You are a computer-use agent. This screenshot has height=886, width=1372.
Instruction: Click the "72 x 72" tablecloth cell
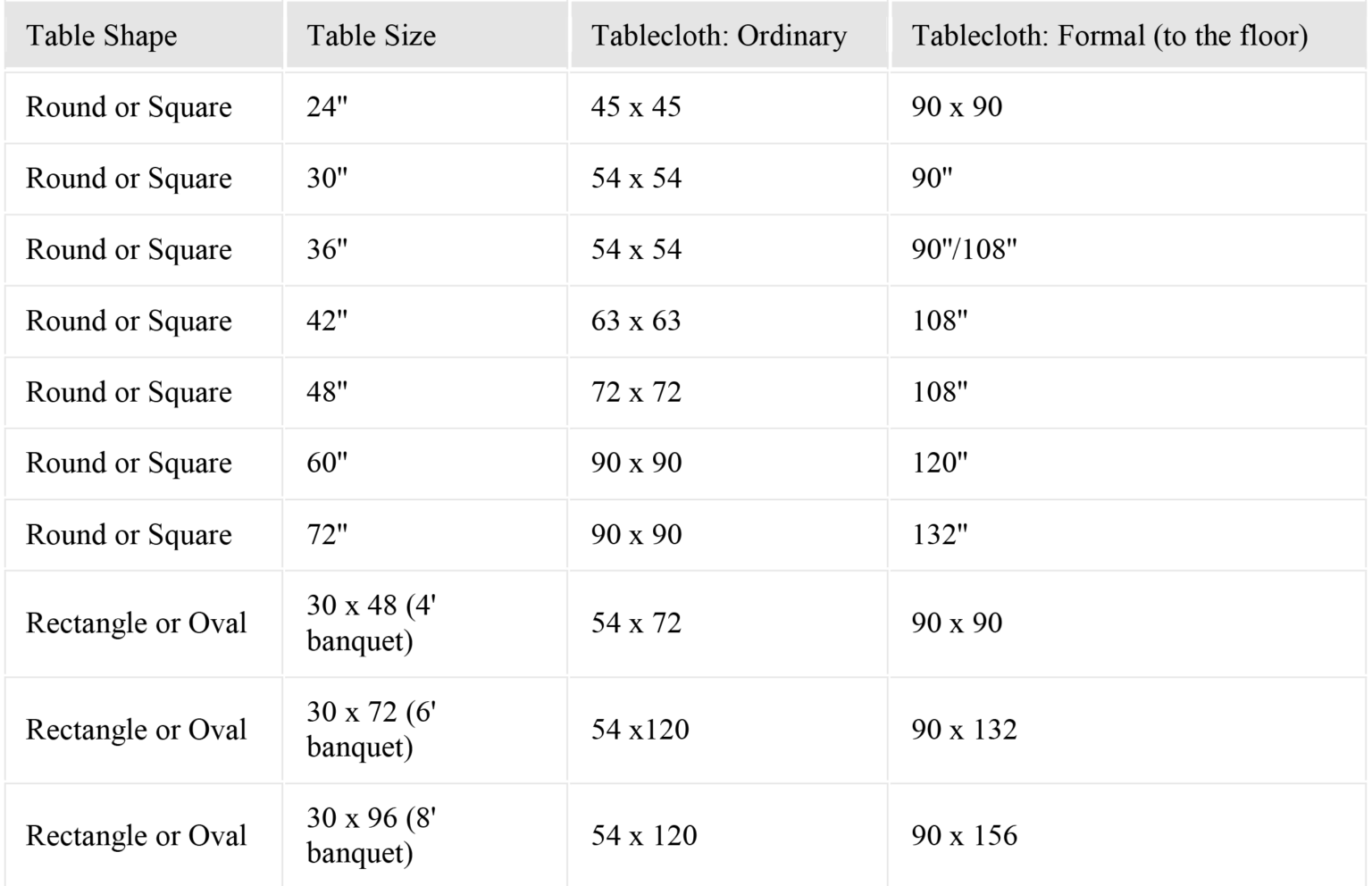pos(636,392)
